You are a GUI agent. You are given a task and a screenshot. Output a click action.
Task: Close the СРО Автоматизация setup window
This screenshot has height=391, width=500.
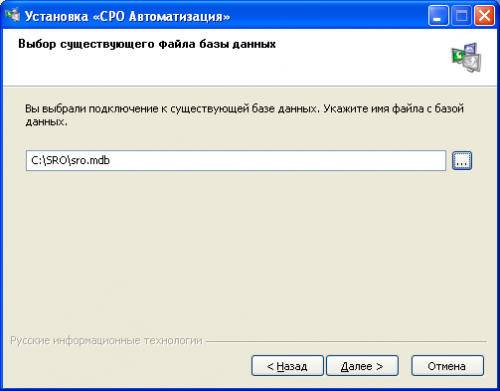coord(484,16)
